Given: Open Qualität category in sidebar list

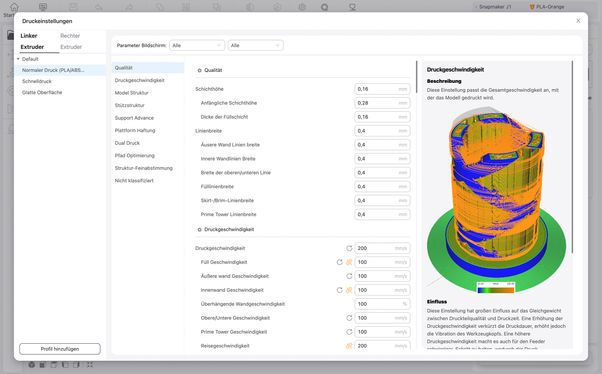Looking at the screenshot, I should [x=148, y=68].
